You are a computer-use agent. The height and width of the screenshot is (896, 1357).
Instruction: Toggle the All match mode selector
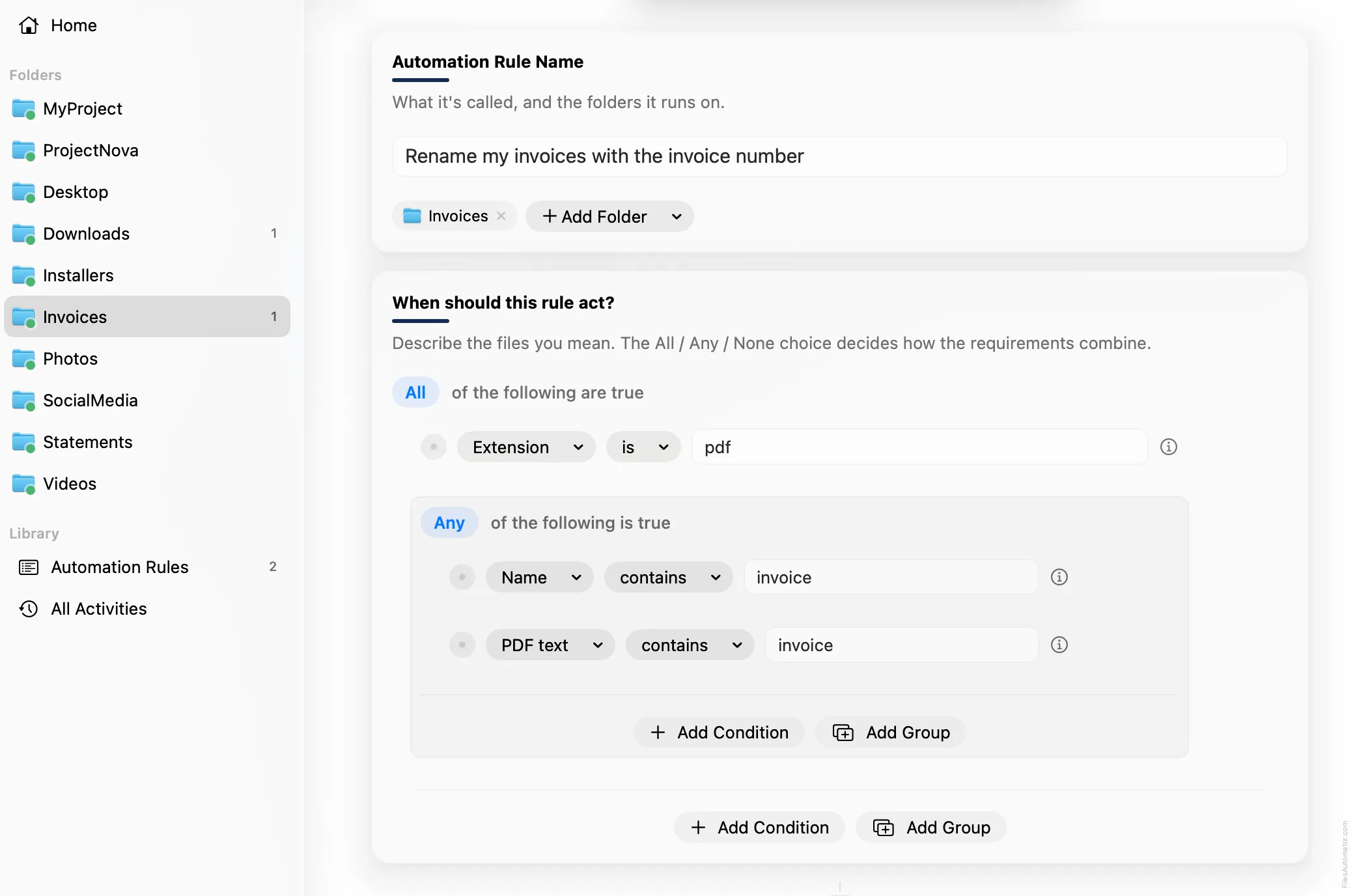point(415,393)
